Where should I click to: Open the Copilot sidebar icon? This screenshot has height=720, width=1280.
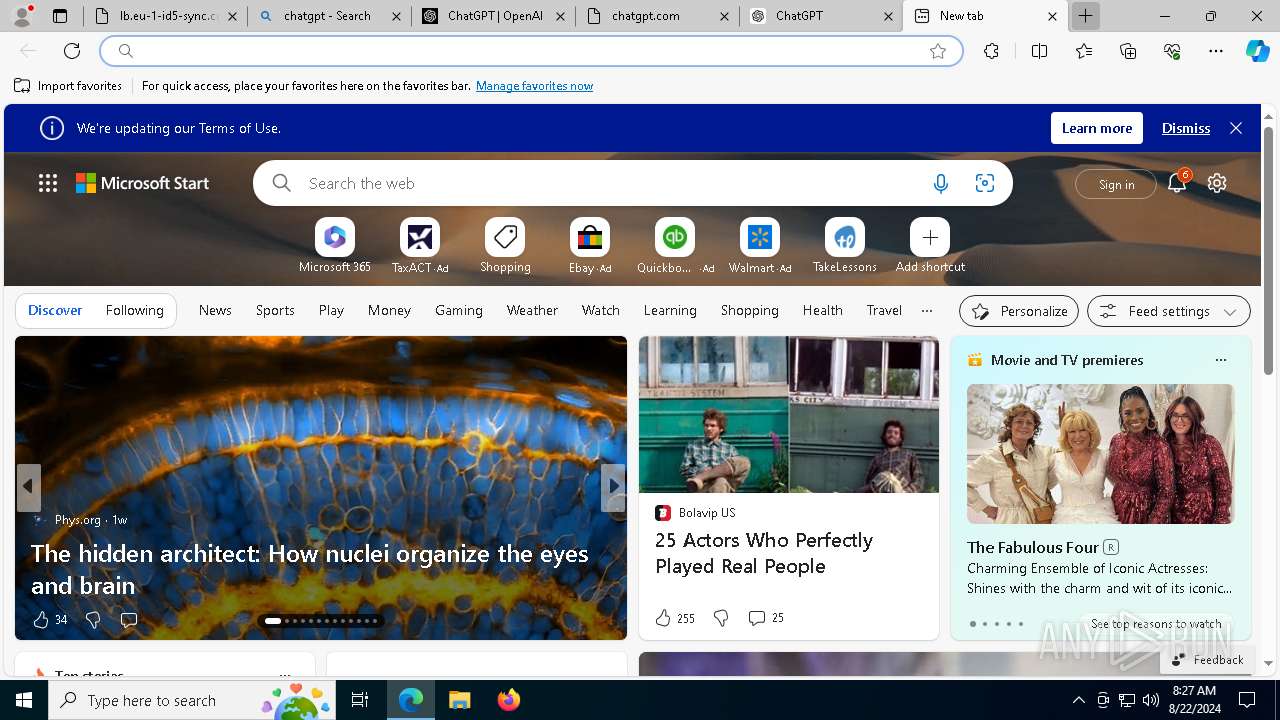click(1257, 51)
